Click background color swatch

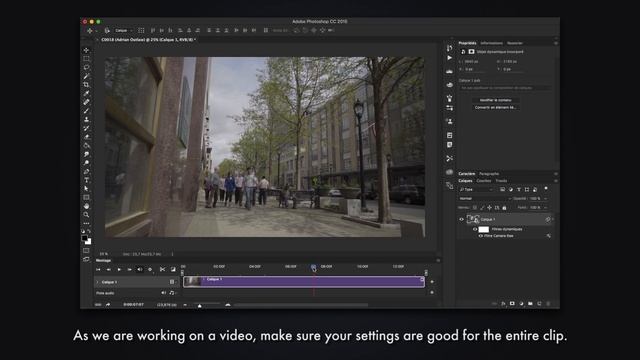pos(89,242)
